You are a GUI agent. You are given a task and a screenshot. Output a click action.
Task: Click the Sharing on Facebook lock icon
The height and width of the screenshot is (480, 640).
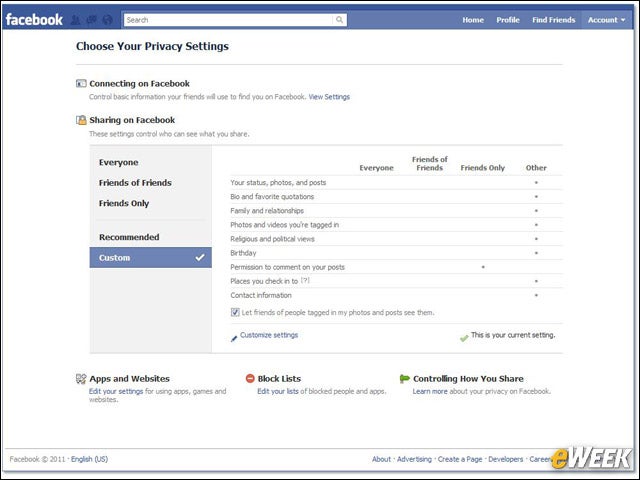click(x=81, y=120)
